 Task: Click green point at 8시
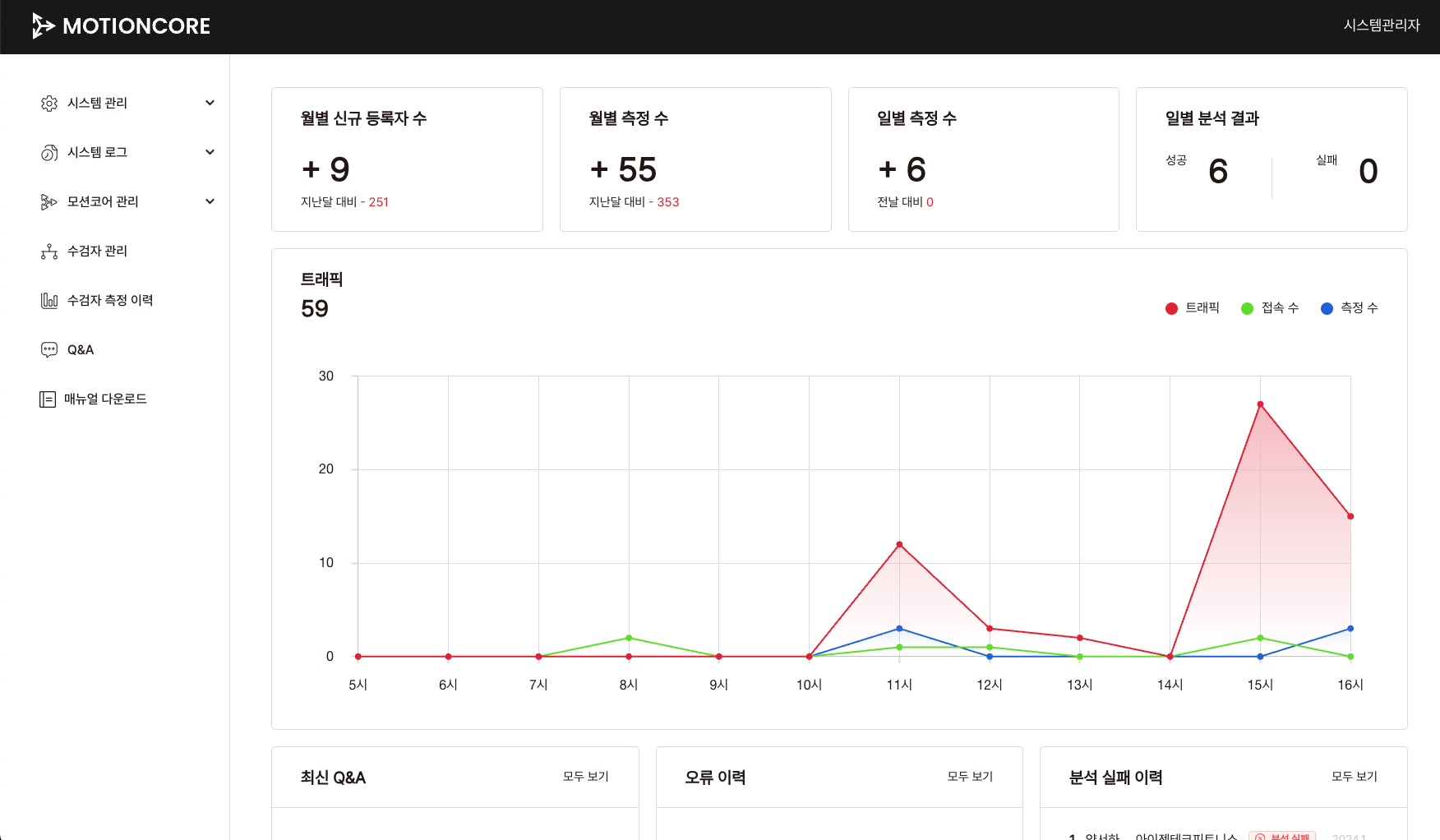pyautogui.click(x=629, y=638)
